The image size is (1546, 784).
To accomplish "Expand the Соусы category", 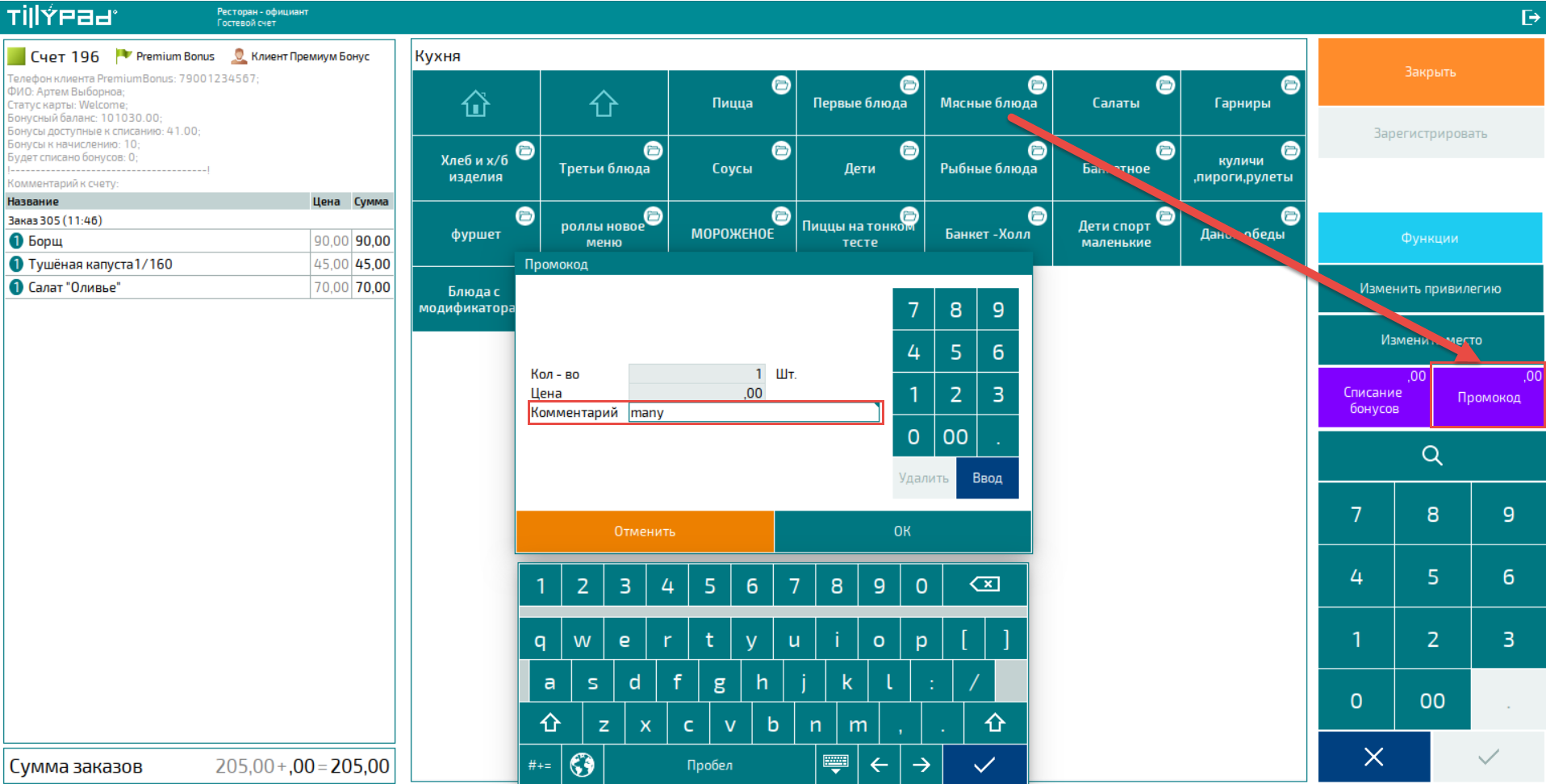I will pyautogui.click(x=732, y=169).
